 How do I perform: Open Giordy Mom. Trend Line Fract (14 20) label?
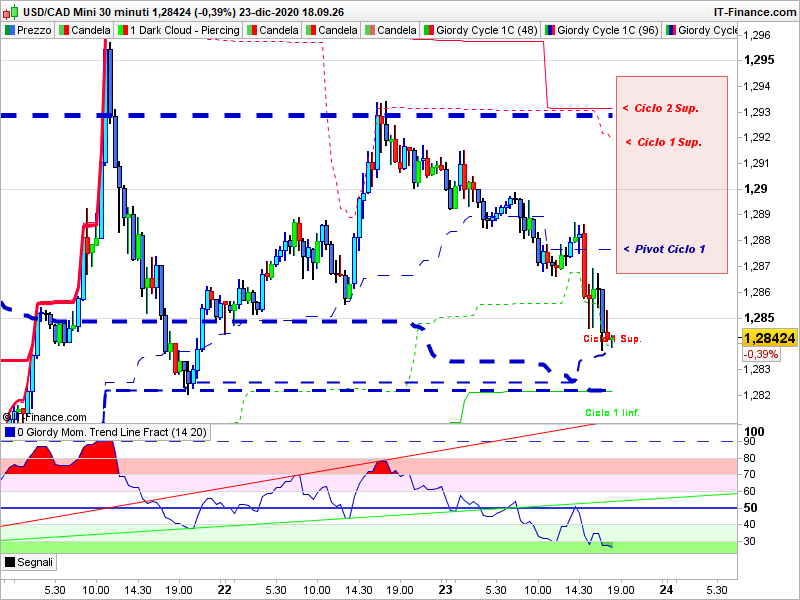pyautogui.click(x=106, y=432)
